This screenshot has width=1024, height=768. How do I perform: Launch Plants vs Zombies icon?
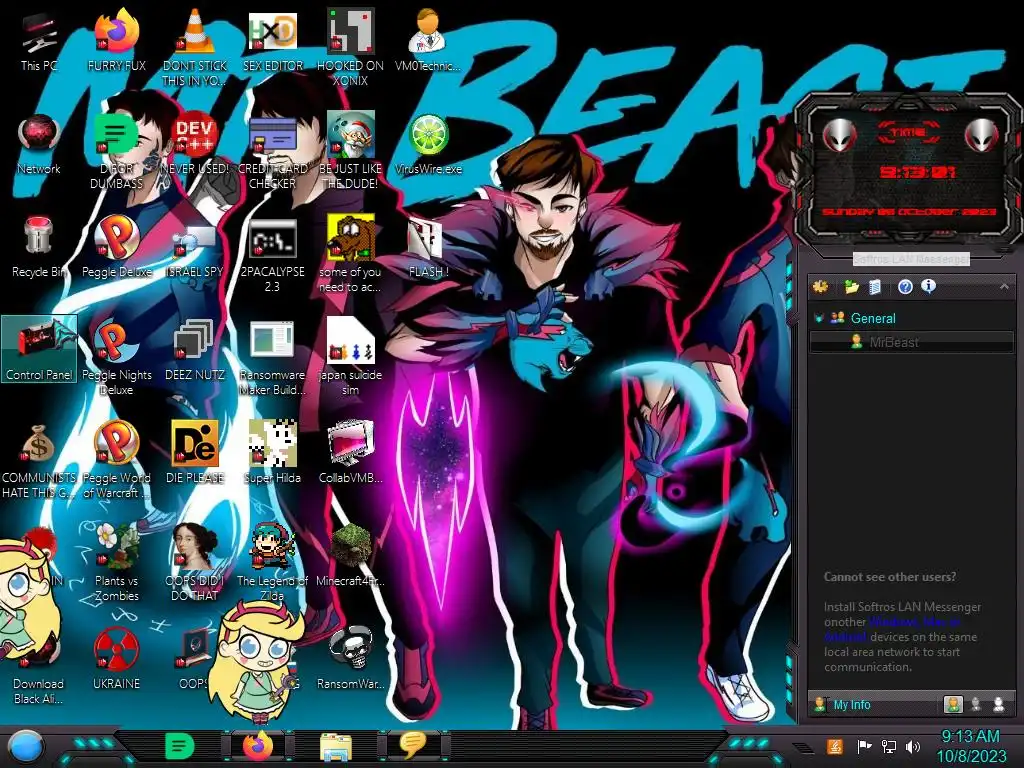coord(117,563)
